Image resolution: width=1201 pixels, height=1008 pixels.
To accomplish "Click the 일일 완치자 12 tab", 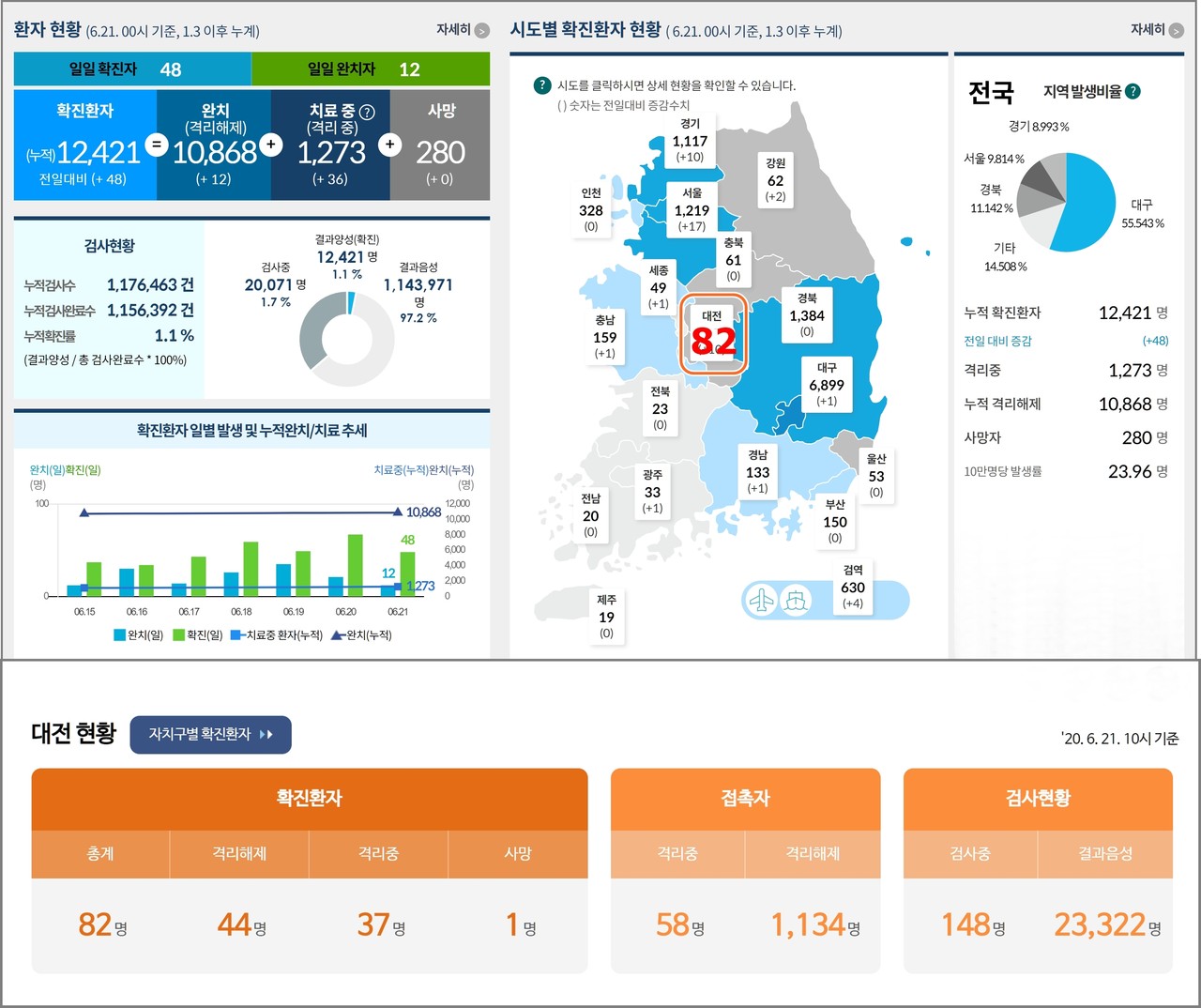I will click(x=371, y=69).
